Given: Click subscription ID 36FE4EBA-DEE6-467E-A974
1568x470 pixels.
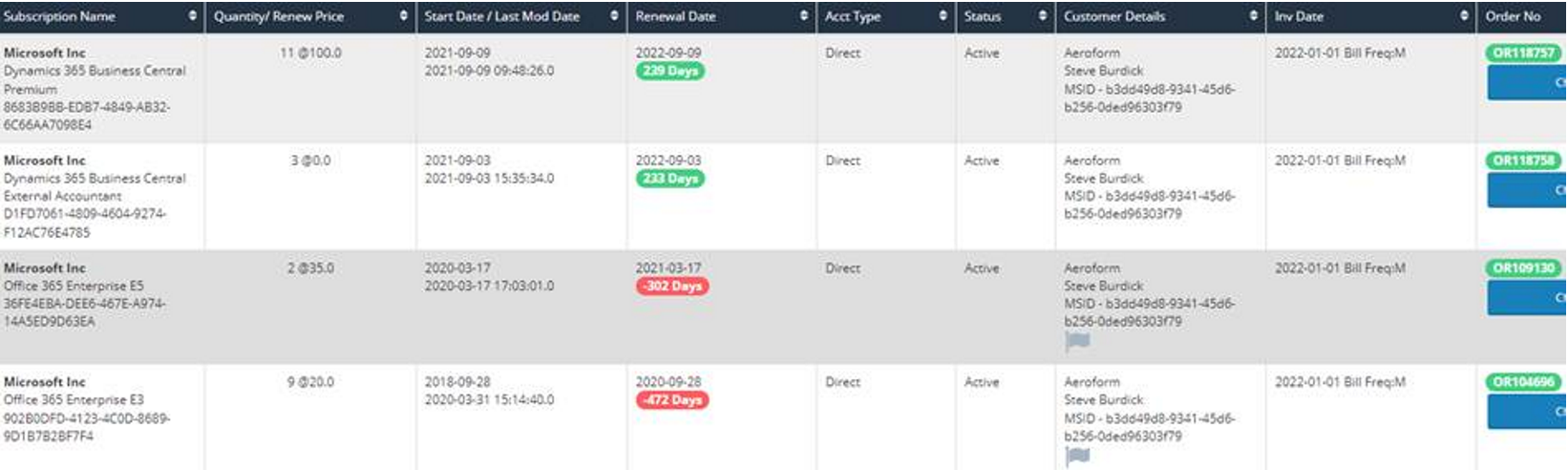Looking at the screenshot, I should coord(85,304).
